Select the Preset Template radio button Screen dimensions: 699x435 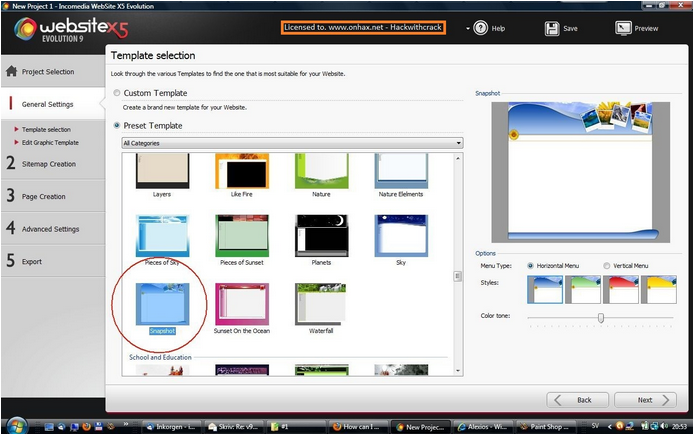tap(117, 126)
